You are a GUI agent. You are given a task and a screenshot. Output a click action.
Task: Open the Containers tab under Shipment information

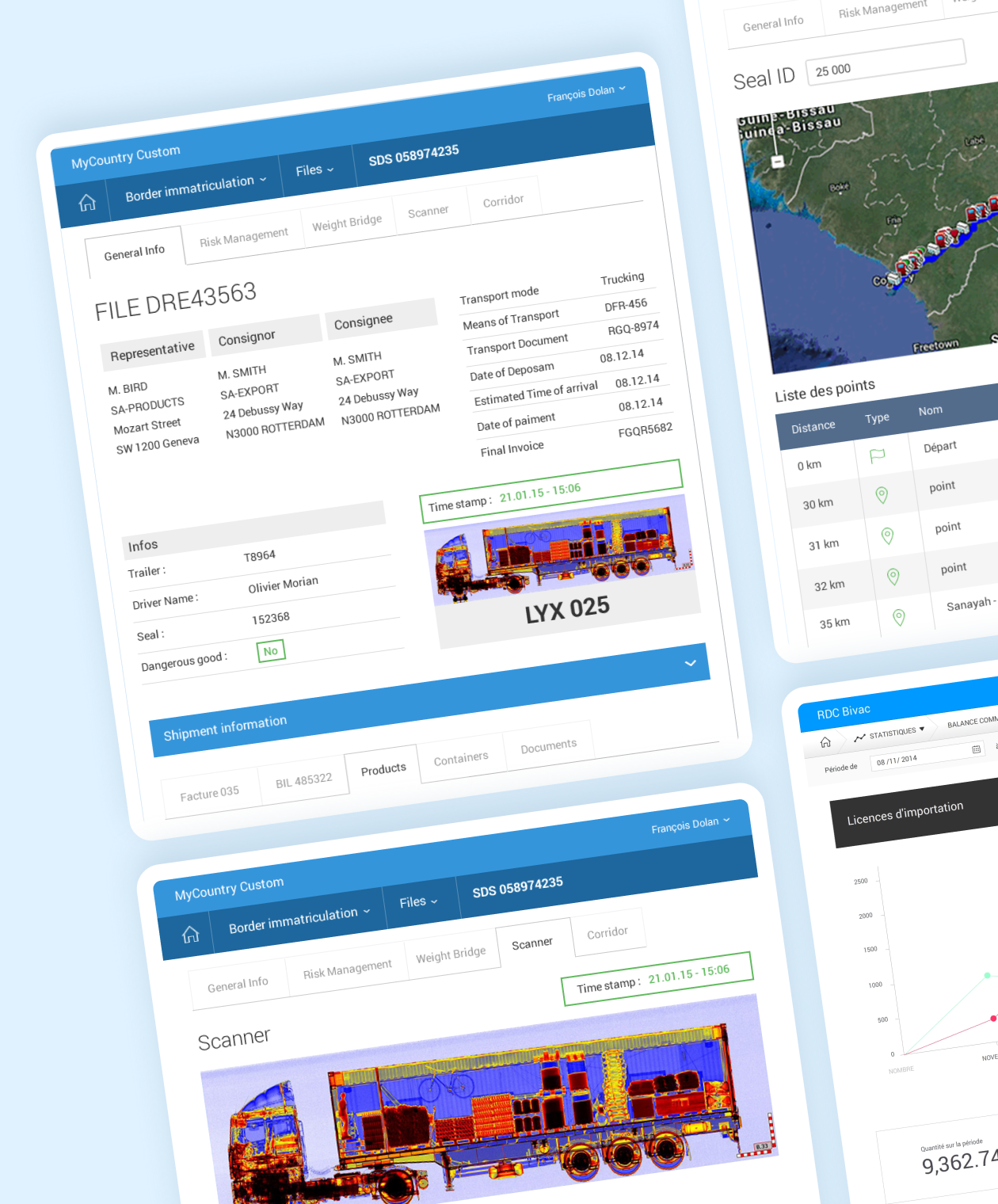point(461,758)
